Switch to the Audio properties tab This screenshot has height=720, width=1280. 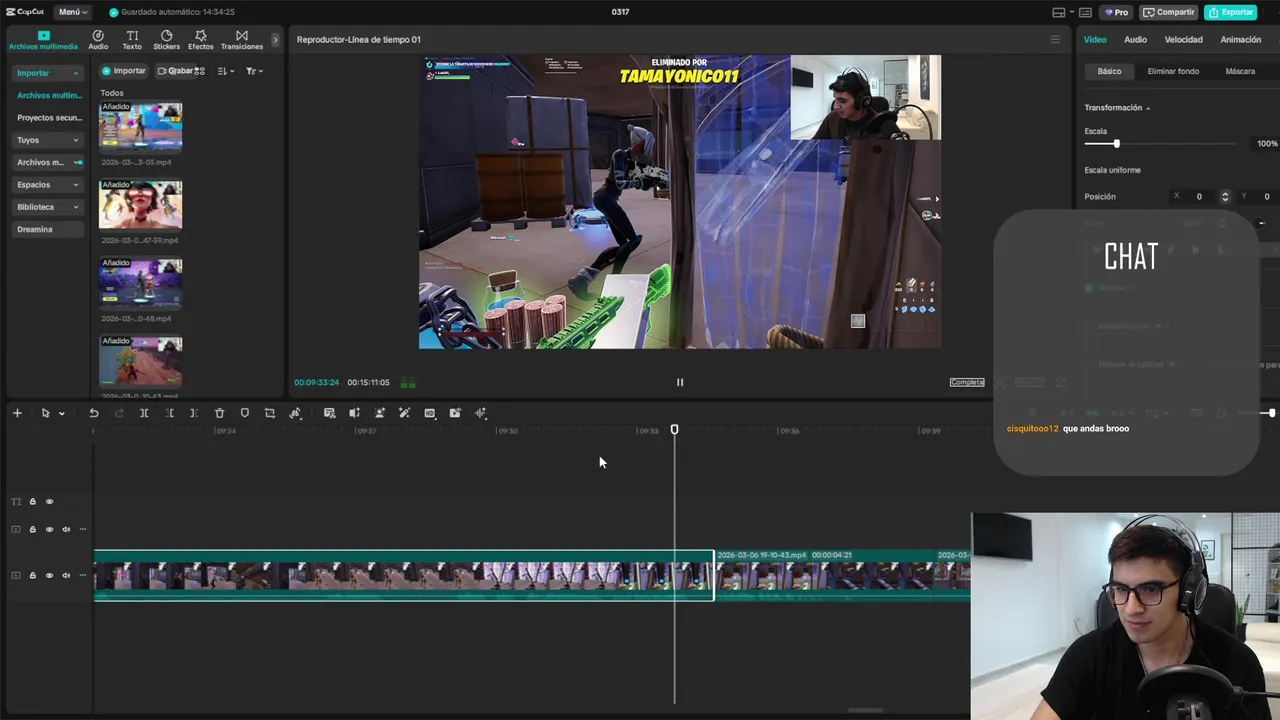[1135, 40]
